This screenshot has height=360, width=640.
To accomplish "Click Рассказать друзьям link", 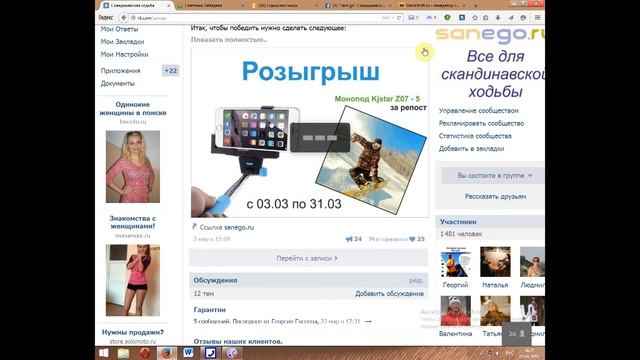I will click(x=495, y=196).
